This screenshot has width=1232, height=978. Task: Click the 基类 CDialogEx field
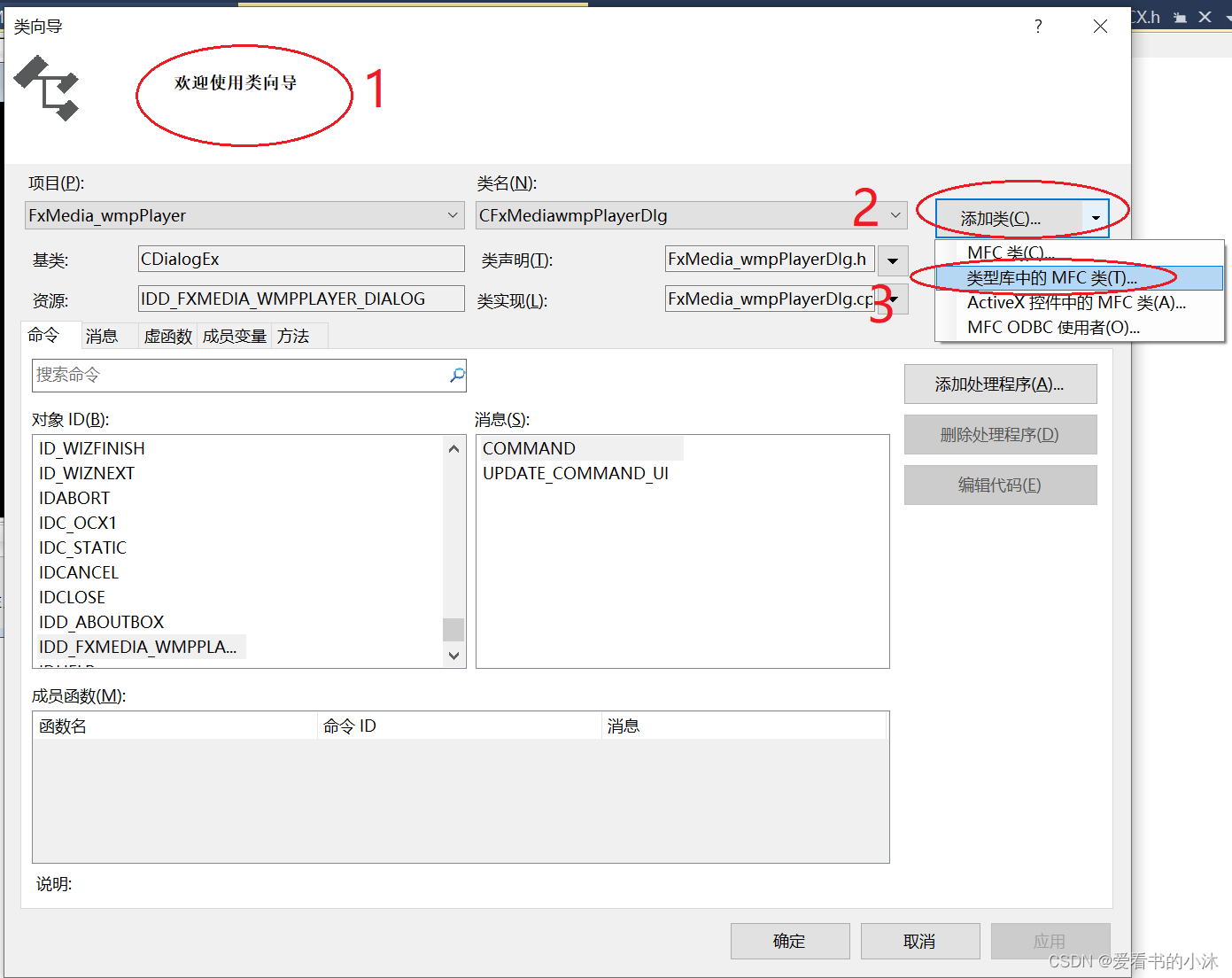point(301,259)
